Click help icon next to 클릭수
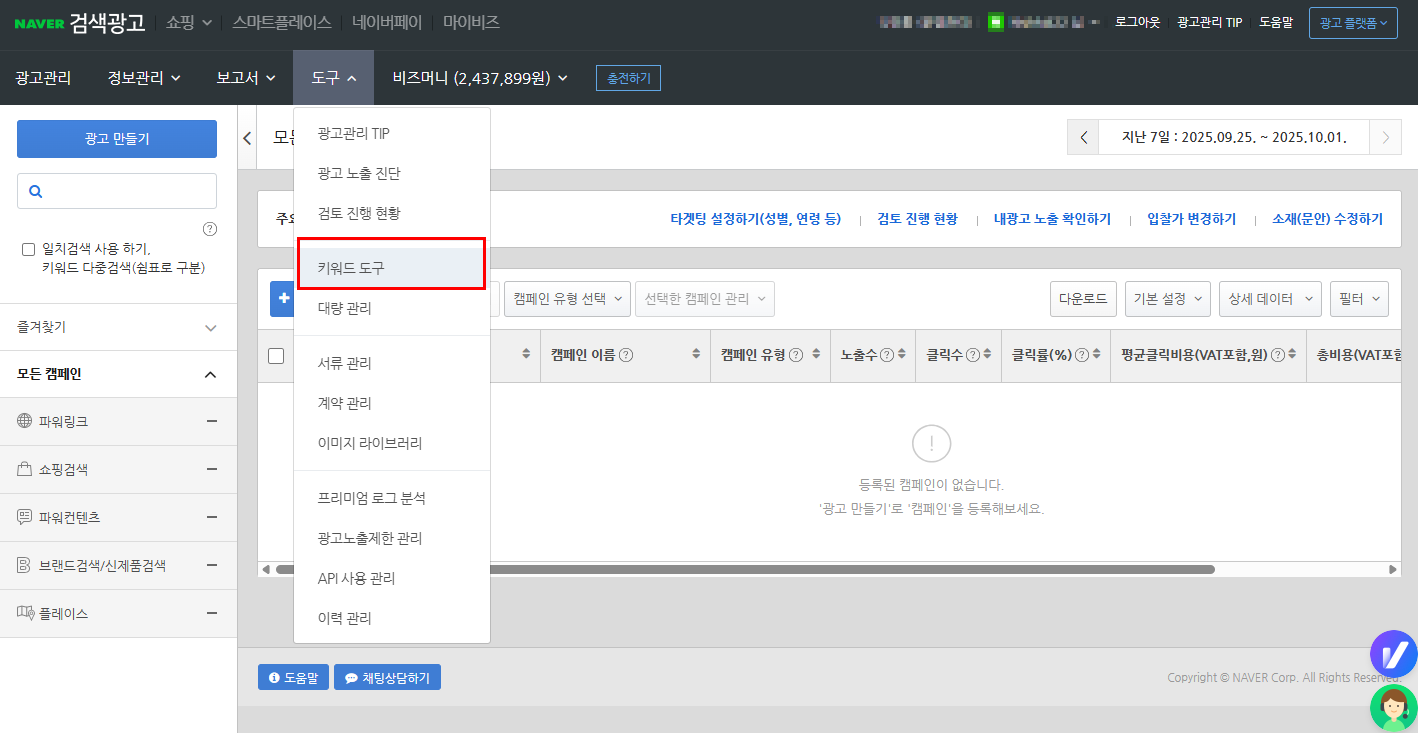 pyautogui.click(x=972, y=355)
